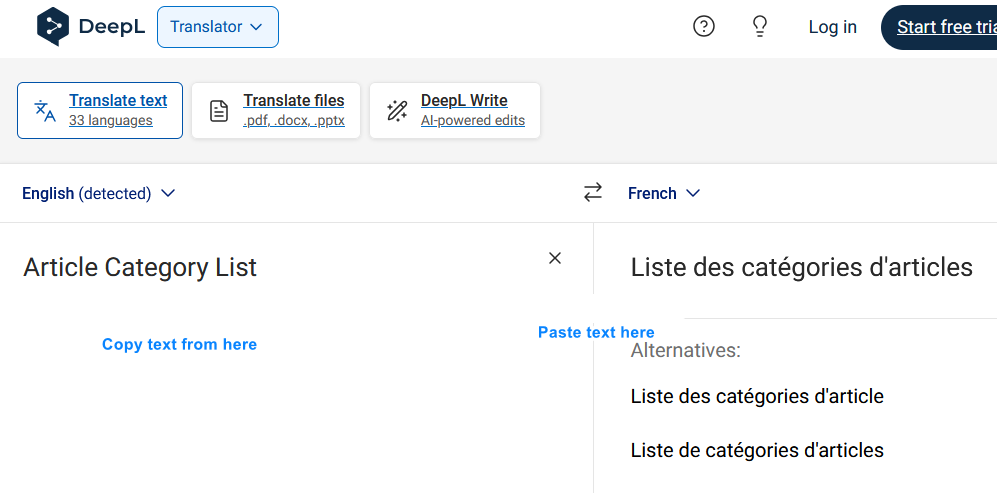Select alternative Liste des catégories d'article
Screen dimensions: 997x493
coord(757,396)
